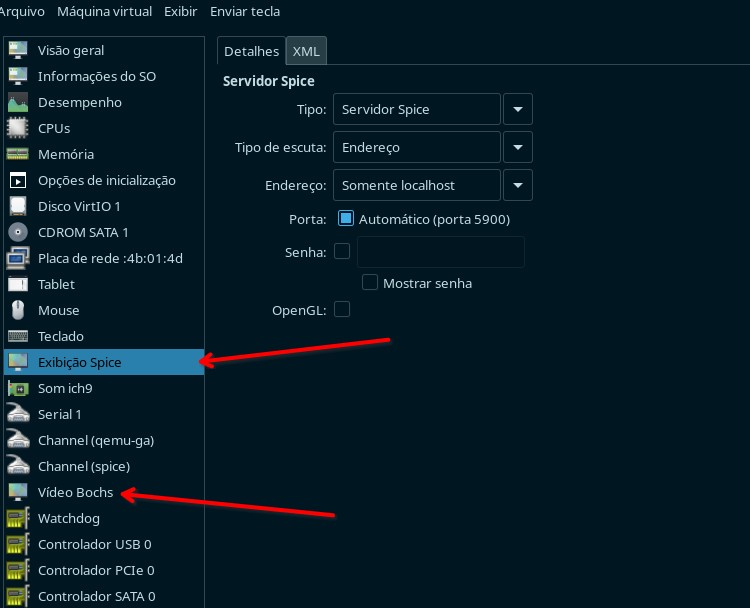750x608 pixels.
Task: Select the Memória entry
Action: pos(104,154)
